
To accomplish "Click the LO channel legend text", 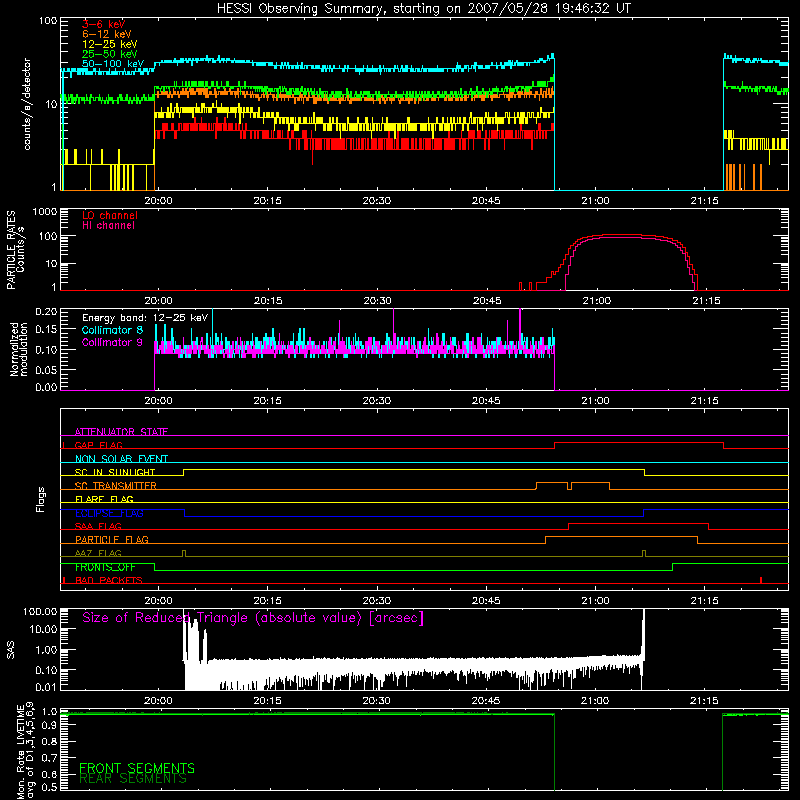I will coord(110,215).
